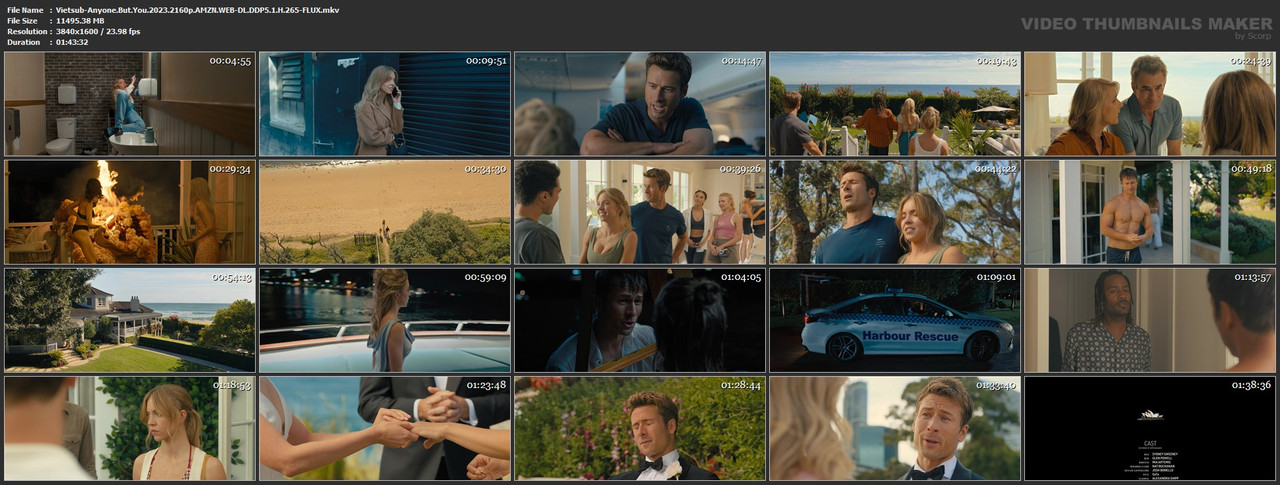Choose the thumbnail at 01:33:40

tap(895, 428)
